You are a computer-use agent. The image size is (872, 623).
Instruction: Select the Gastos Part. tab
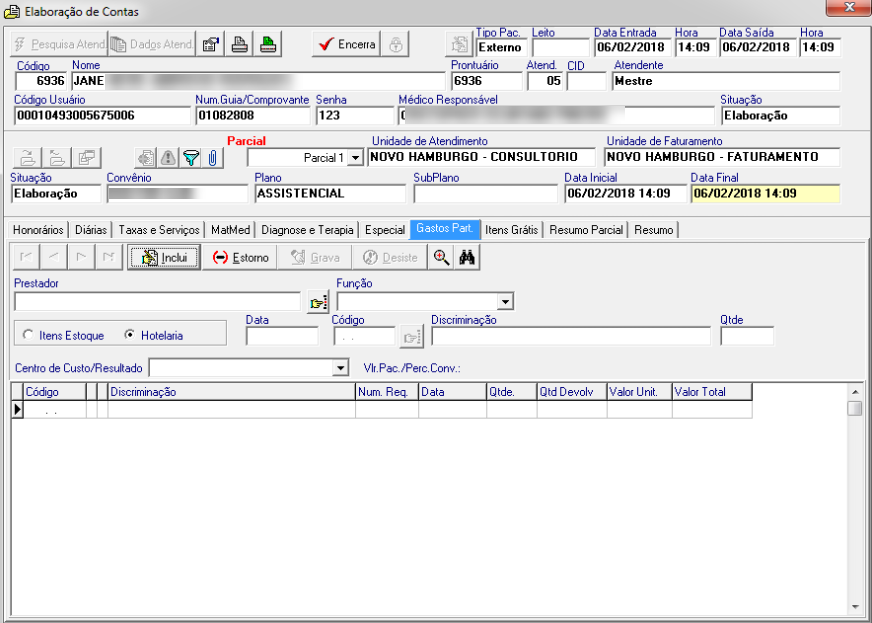tap(445, 229)
